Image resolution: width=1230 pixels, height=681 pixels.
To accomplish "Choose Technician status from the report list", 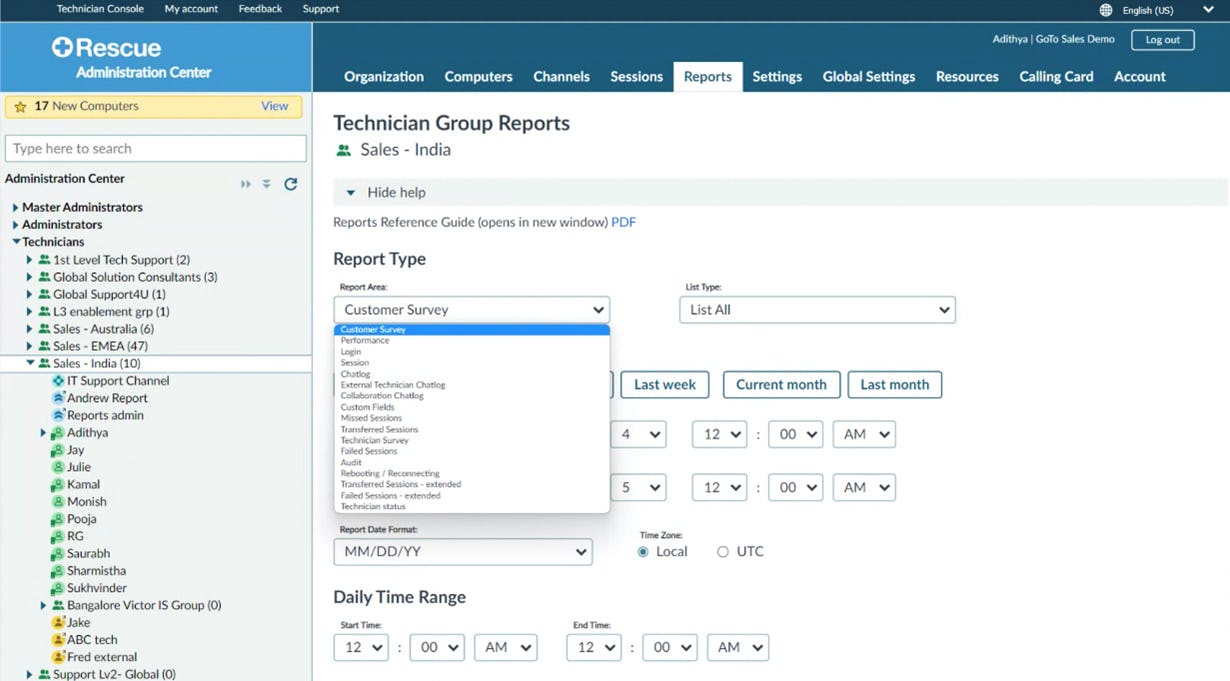I will 373,507.
